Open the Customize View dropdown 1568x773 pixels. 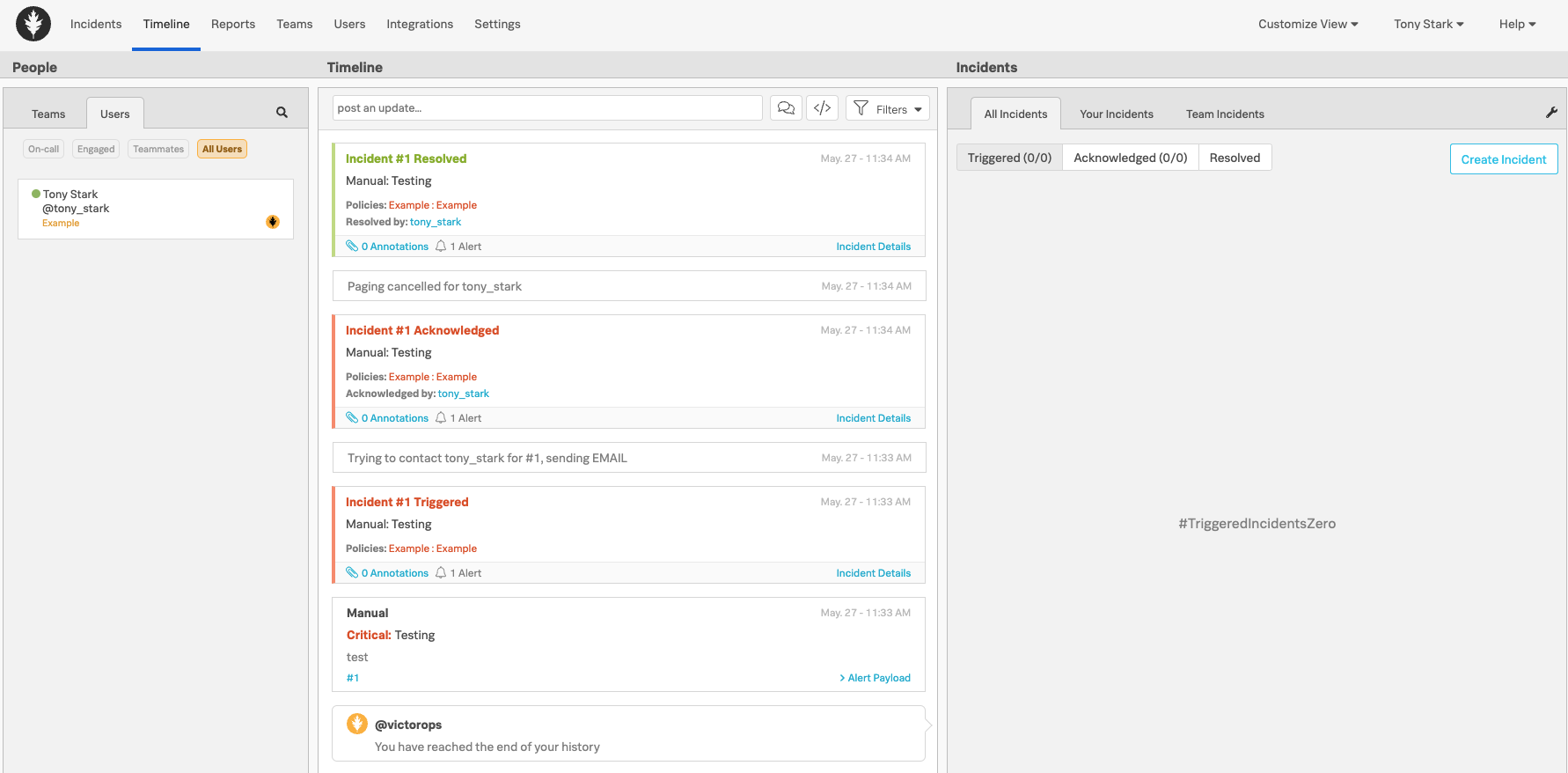[x=1308, y=24]
